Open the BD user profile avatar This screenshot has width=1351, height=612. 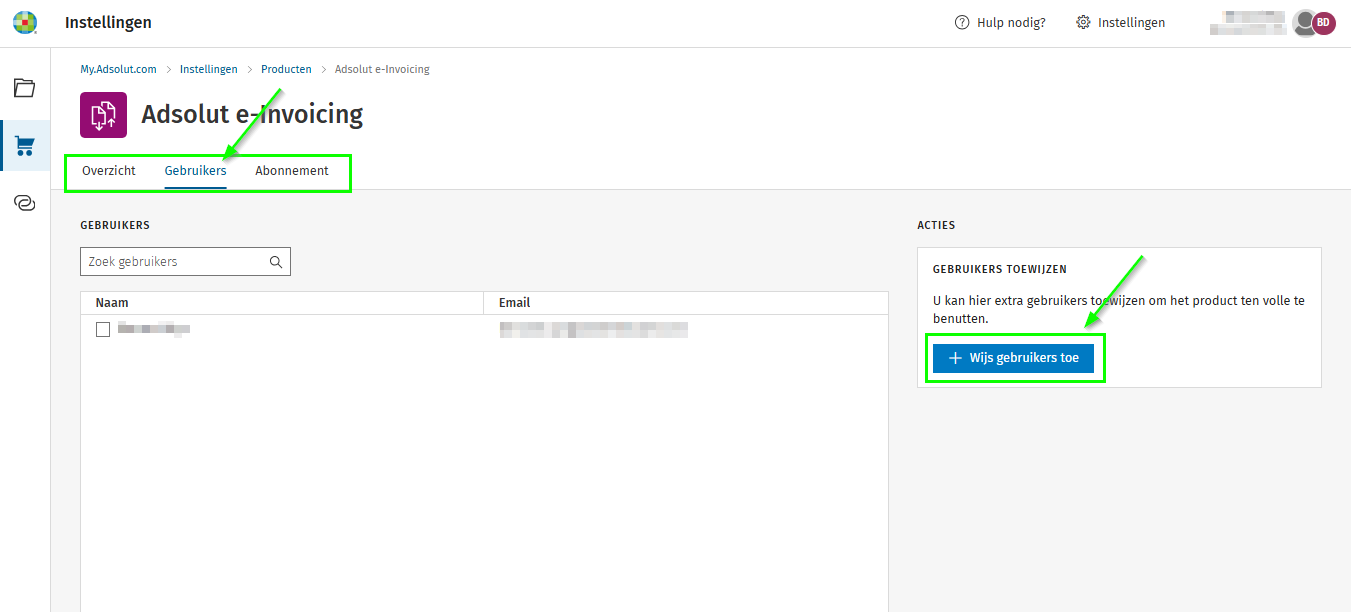(1323, 23)
